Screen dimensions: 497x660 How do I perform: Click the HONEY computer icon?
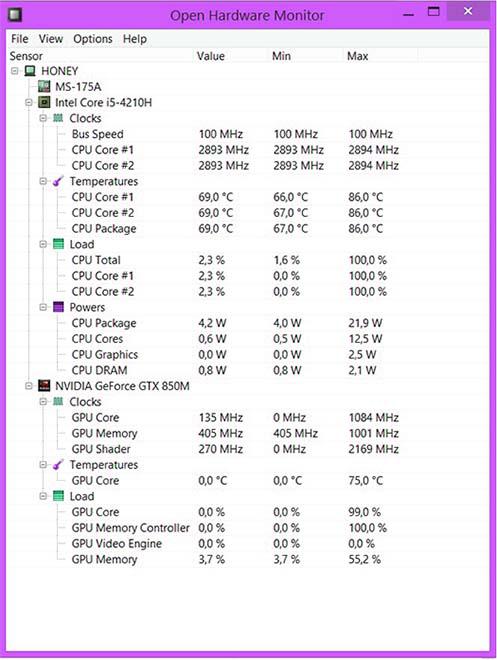[30, 71]
